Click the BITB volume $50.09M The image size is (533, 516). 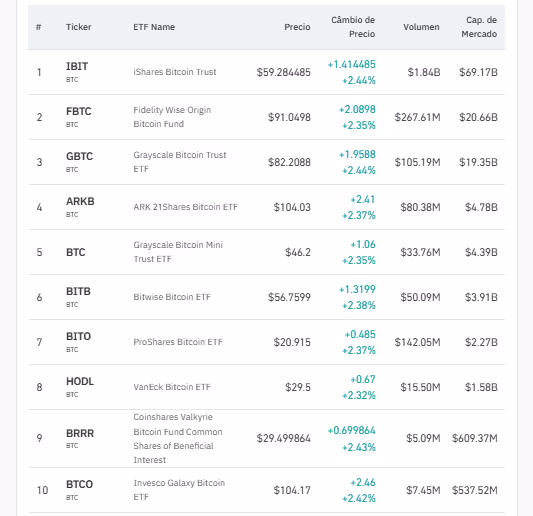click(x=420, y=297)
